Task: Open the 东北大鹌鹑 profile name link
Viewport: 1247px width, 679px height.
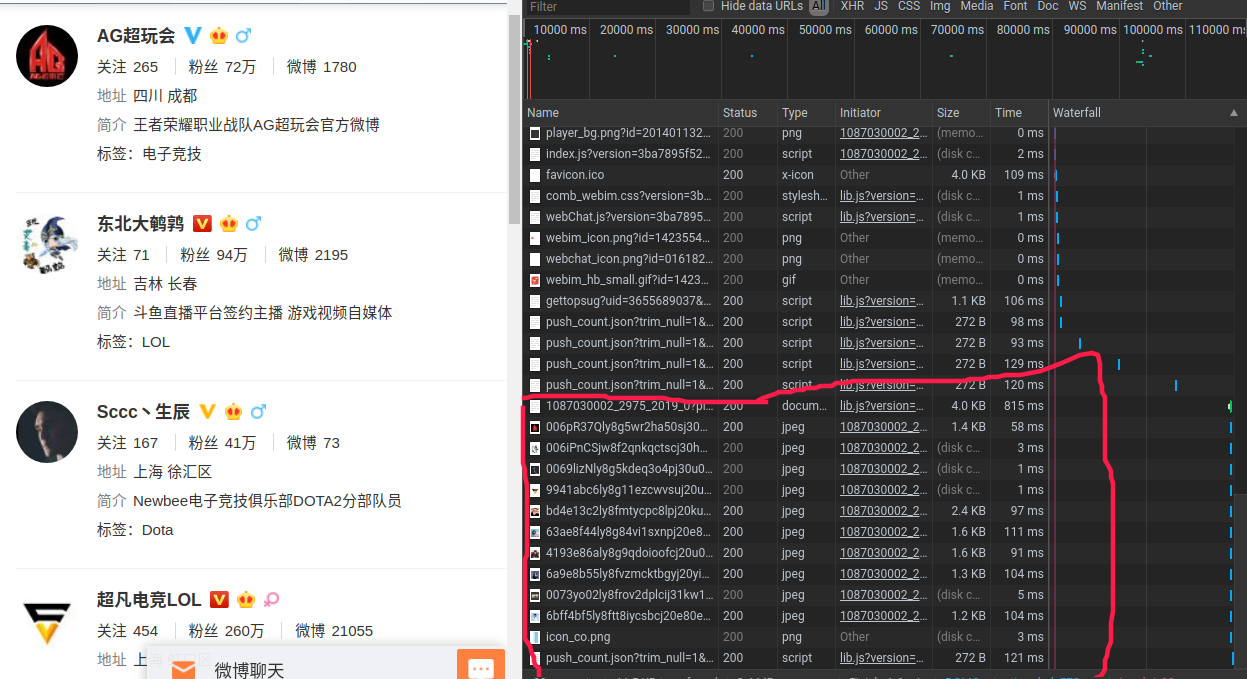Action: tap(141, 224)
